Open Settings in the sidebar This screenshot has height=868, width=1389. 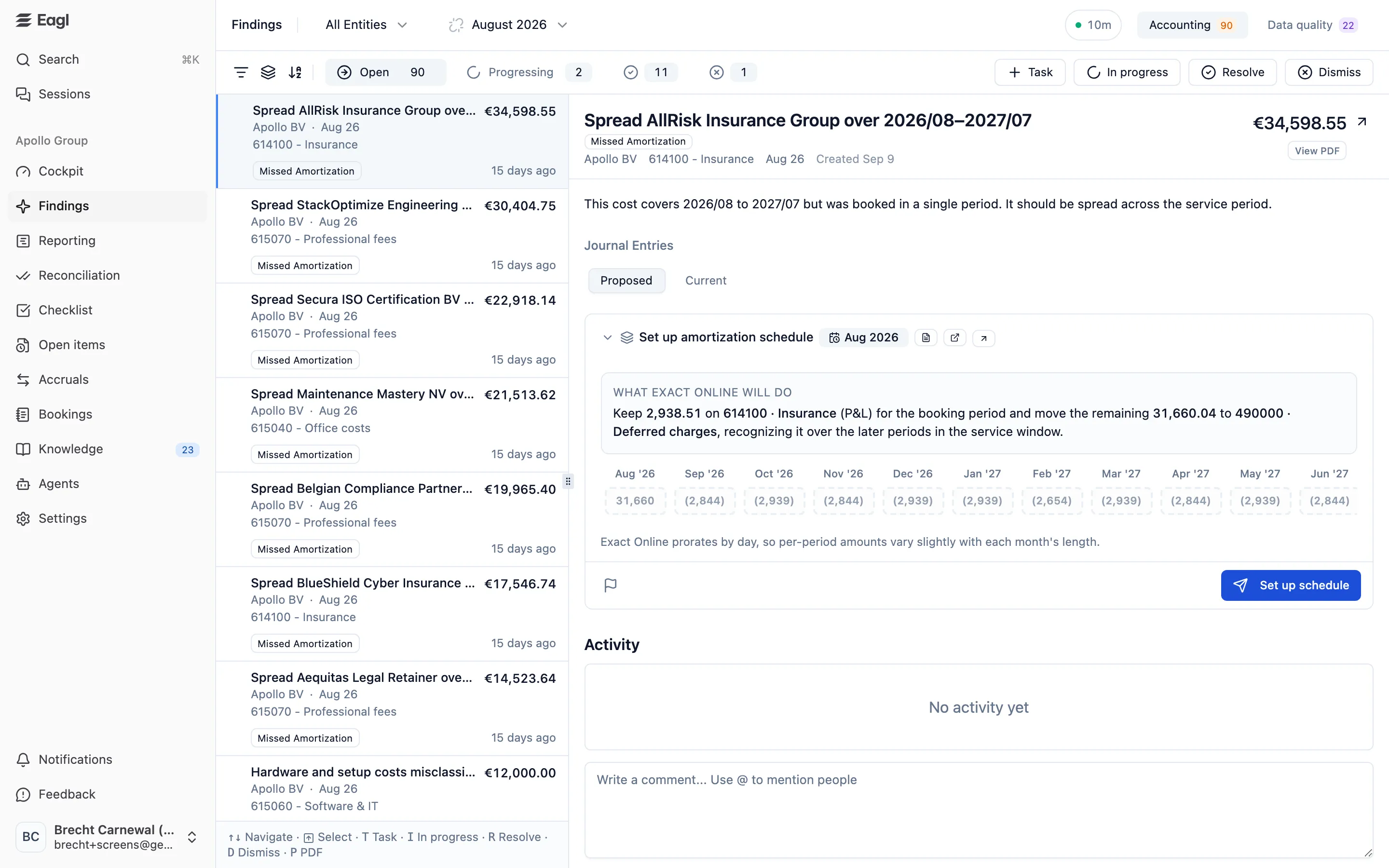point(108,518)
